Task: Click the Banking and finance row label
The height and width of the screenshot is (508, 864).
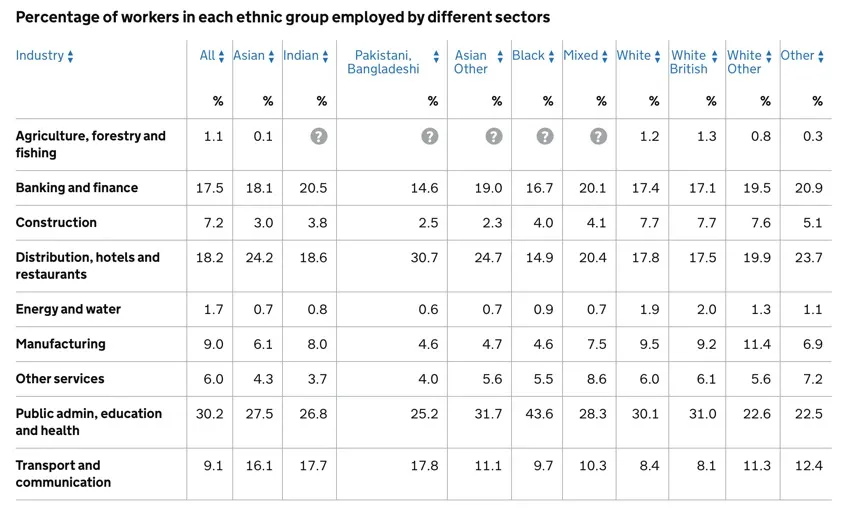Action: tap(77, 188)
